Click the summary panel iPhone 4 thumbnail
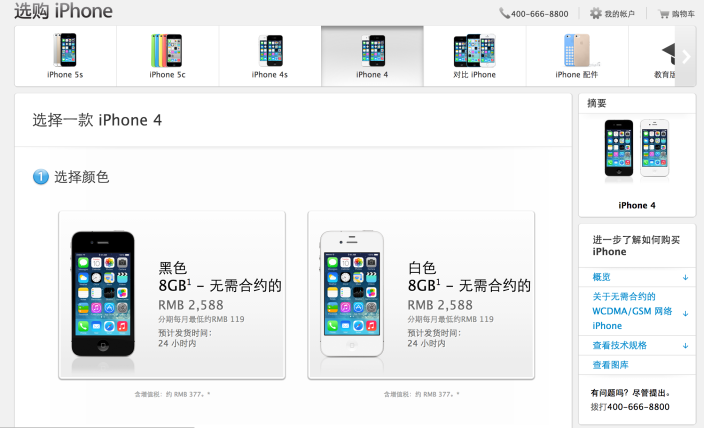The height and width of the screenshot is (428, 704). click(637, 149)
